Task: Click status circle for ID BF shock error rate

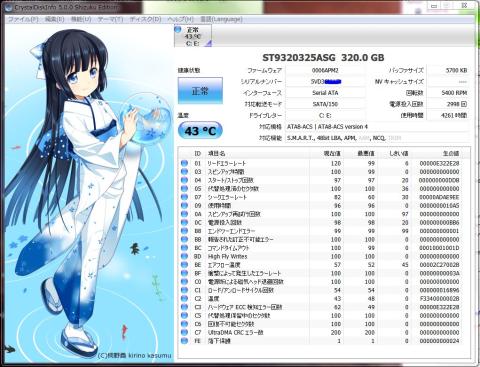Action: (184, 273)
